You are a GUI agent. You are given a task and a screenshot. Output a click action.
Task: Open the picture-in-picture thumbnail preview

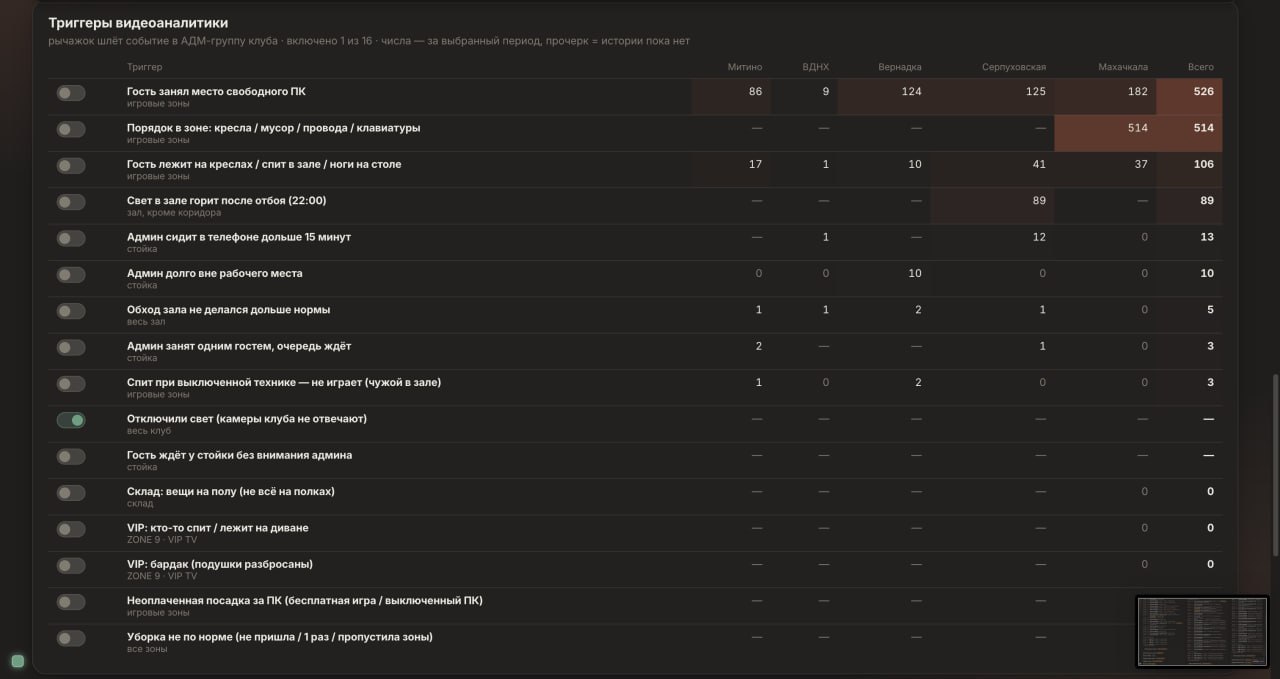(1203, 631)
